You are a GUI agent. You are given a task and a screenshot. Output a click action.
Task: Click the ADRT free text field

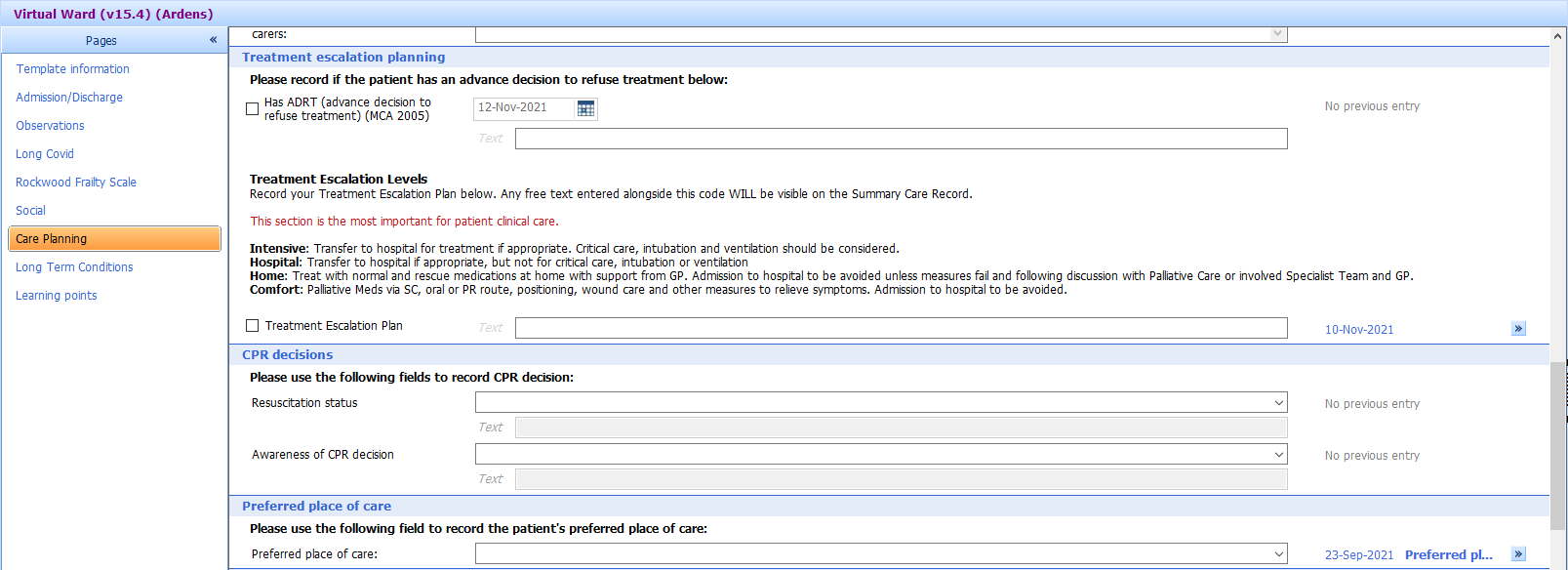tap(900, 138)
